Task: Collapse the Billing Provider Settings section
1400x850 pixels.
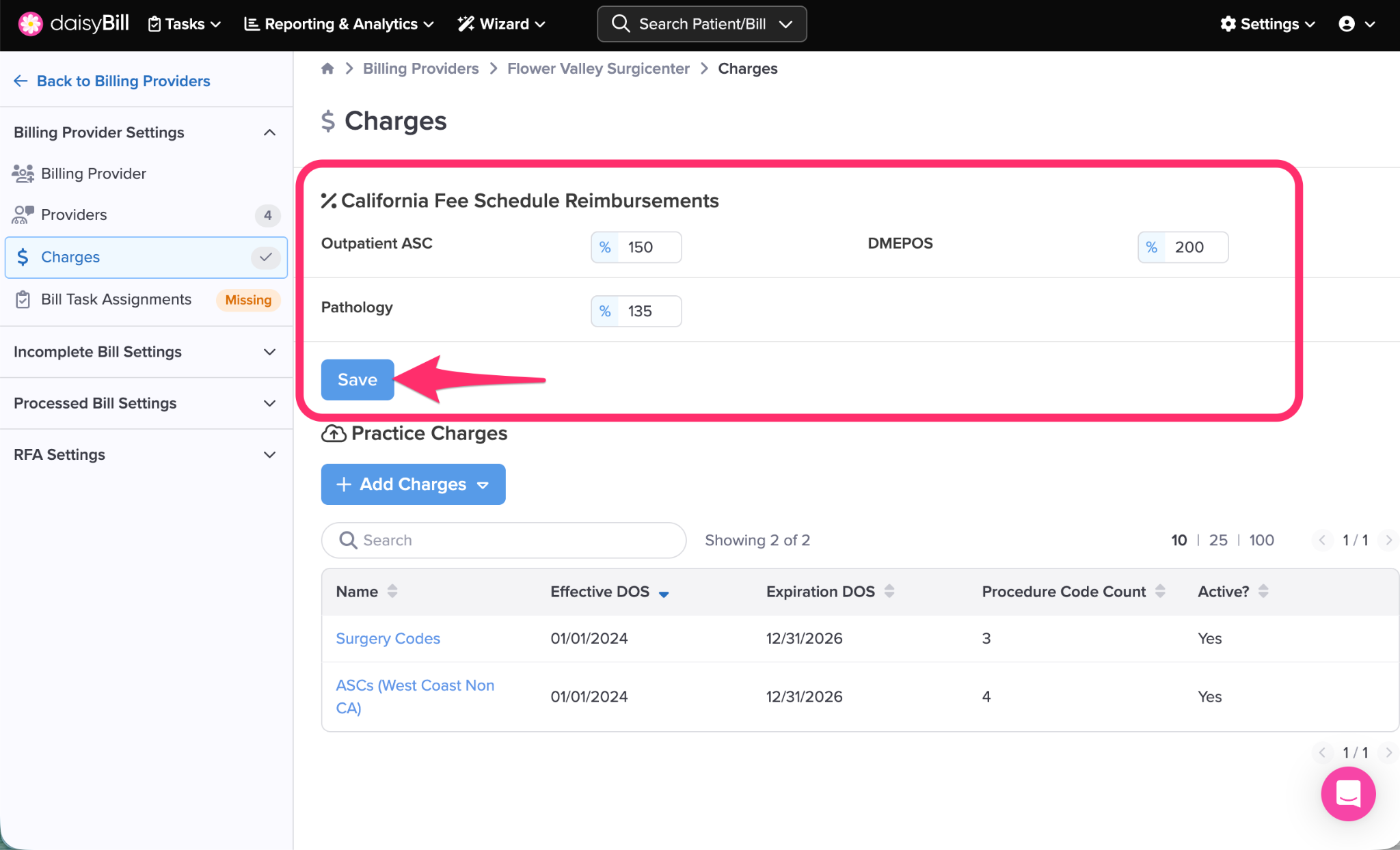Action: click(x=269, y=133)
